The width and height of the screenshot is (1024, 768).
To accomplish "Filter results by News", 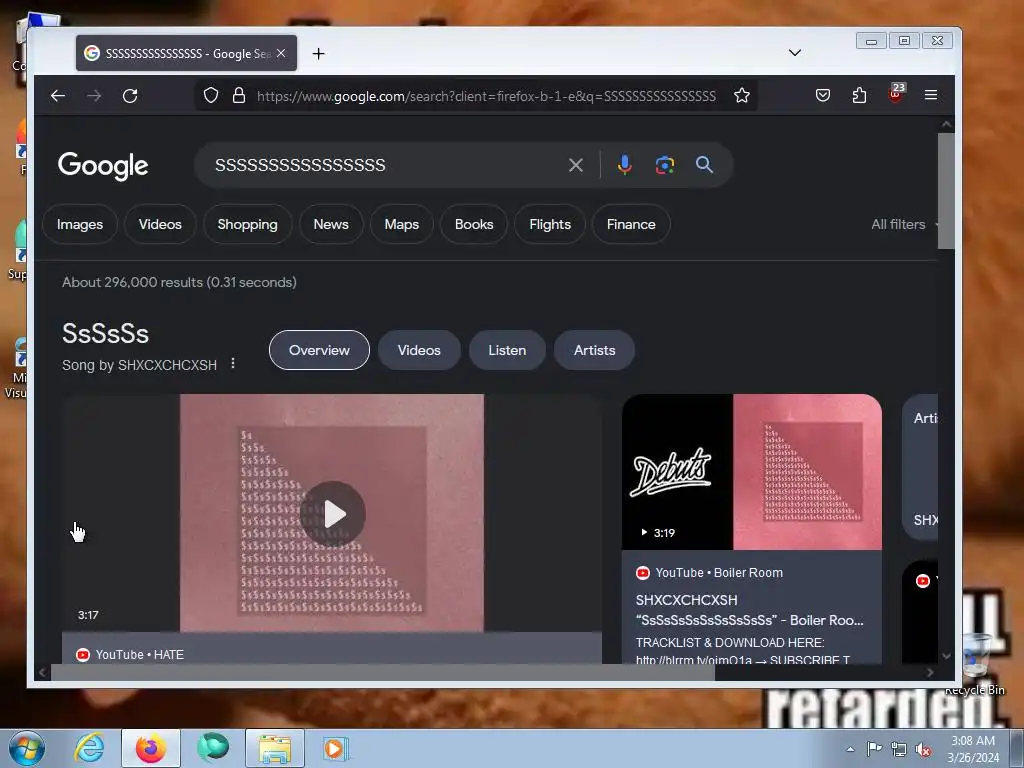I will tap(331, 224).
